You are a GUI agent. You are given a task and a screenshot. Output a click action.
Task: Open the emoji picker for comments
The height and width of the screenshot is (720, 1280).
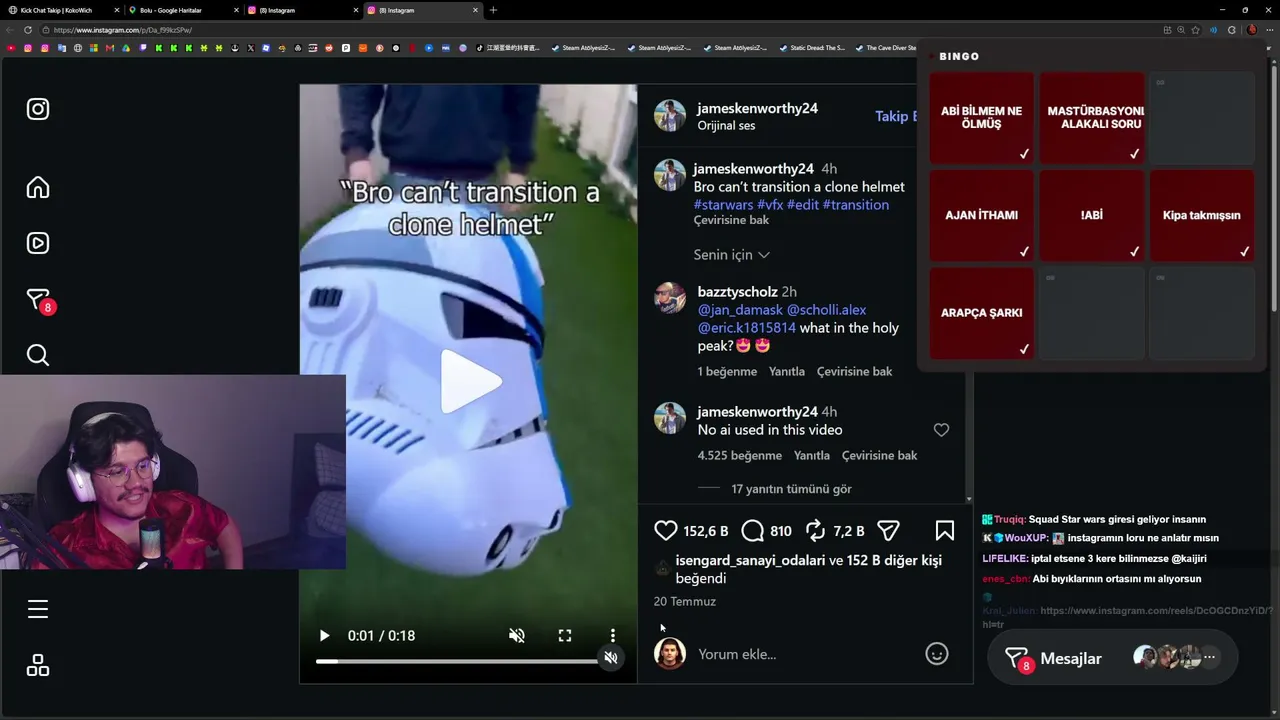click(x=937, y=654)
